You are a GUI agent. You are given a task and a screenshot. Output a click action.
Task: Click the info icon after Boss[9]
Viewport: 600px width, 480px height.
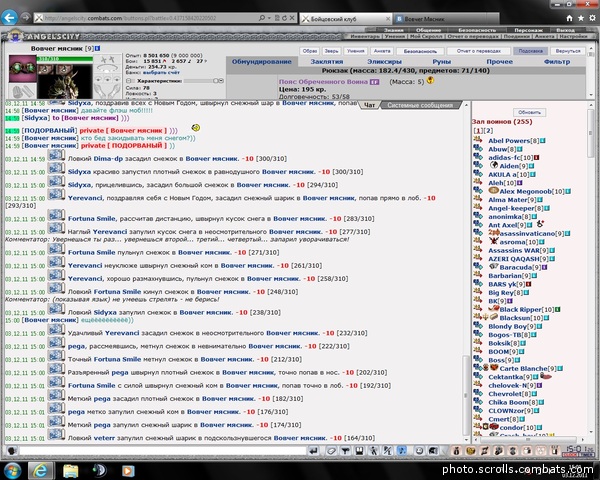point(517,360)
